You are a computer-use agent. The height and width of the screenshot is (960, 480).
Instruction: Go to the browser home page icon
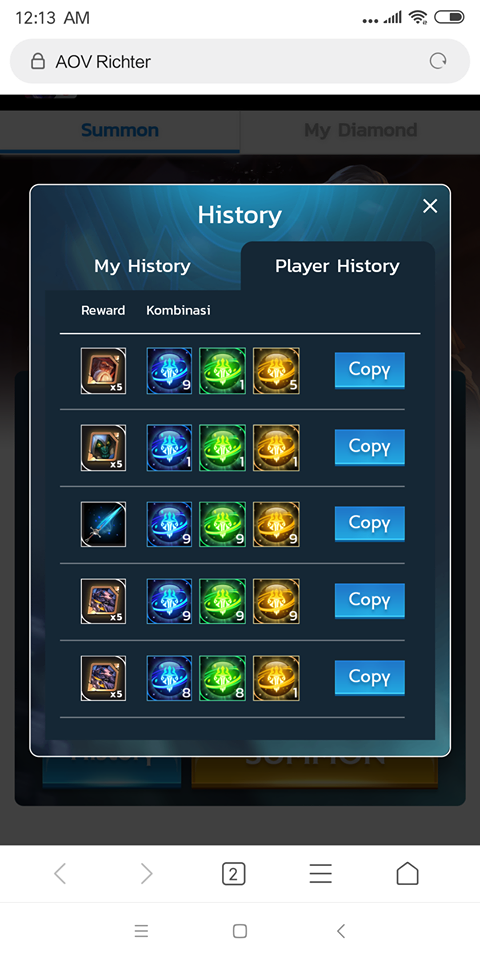point(407,874)
